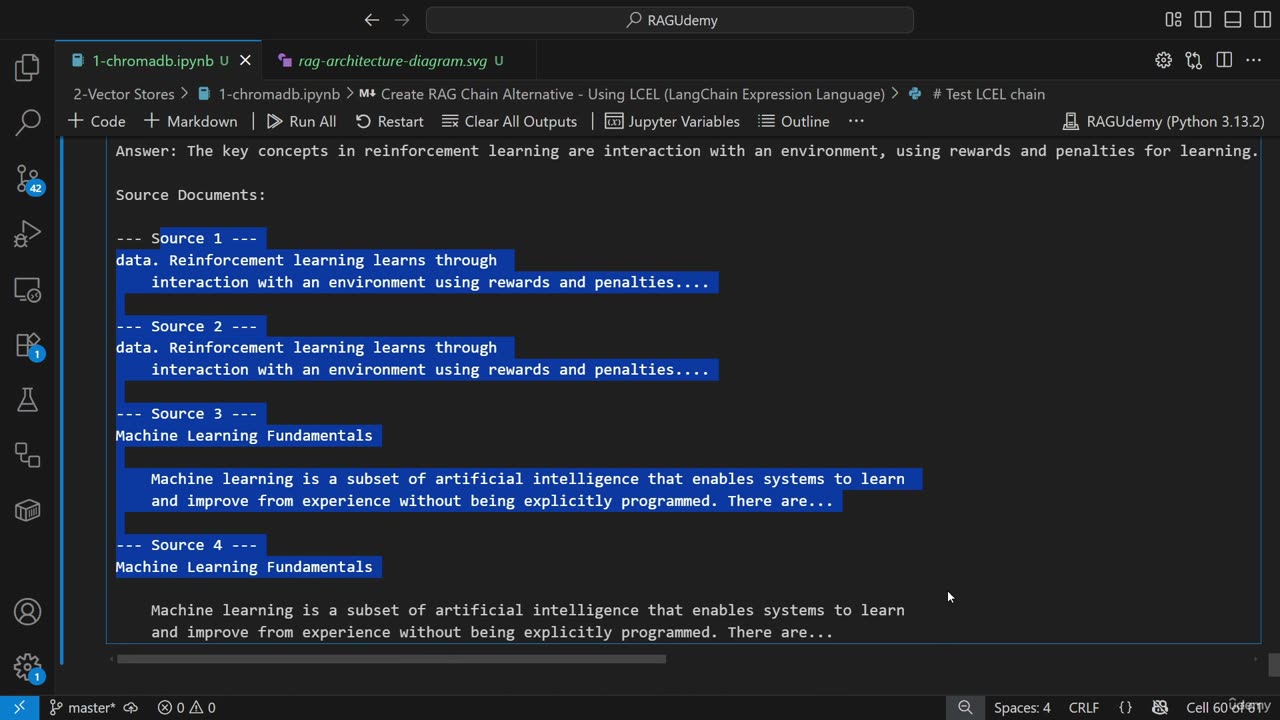Click the Search magnifier in activity bar
The width and height of the screenshot is (1280, 720).
pos(27,123)
